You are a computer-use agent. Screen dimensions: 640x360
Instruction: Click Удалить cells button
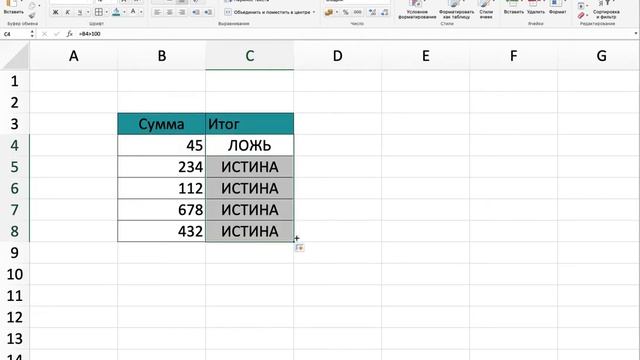pos(536,8)
